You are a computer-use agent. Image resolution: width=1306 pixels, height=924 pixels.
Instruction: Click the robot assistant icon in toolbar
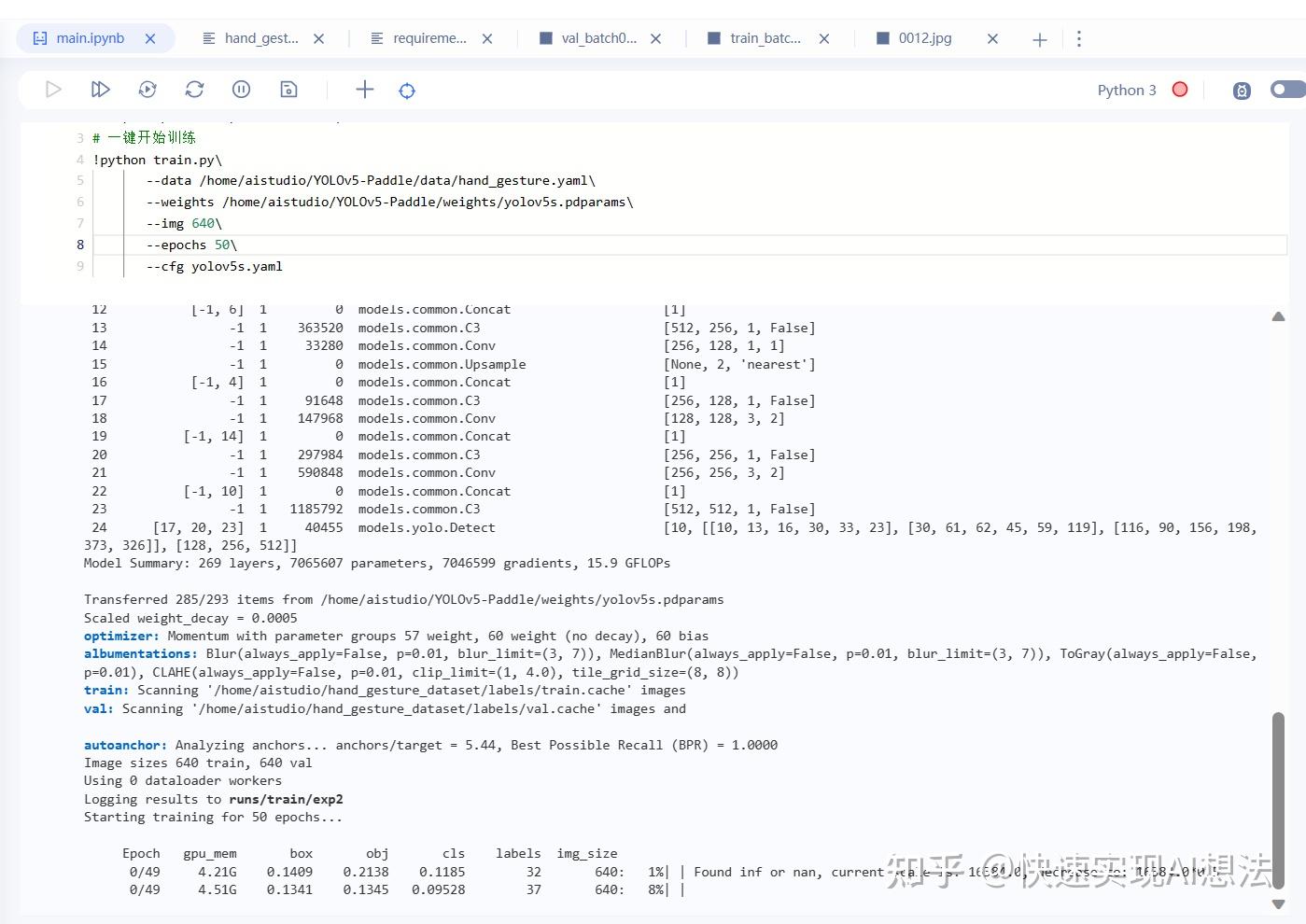tap(1242, 91)
